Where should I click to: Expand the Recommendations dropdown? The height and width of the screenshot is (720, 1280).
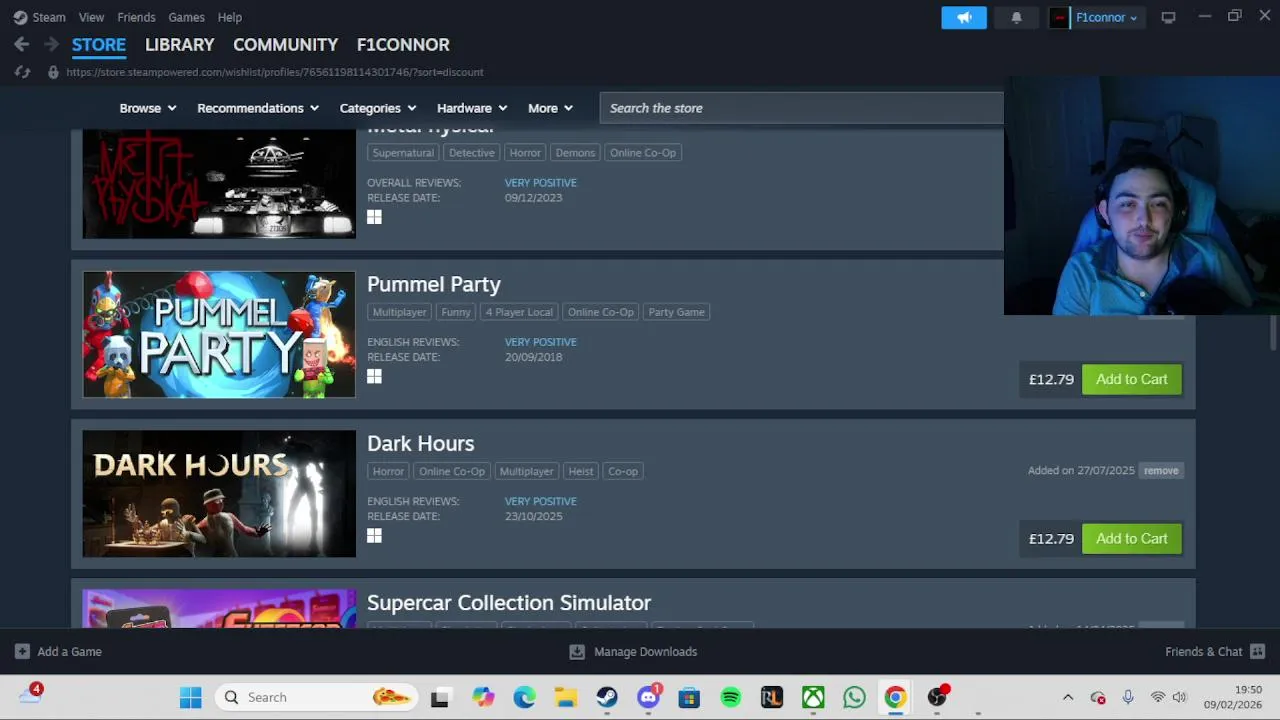[258, 108]
